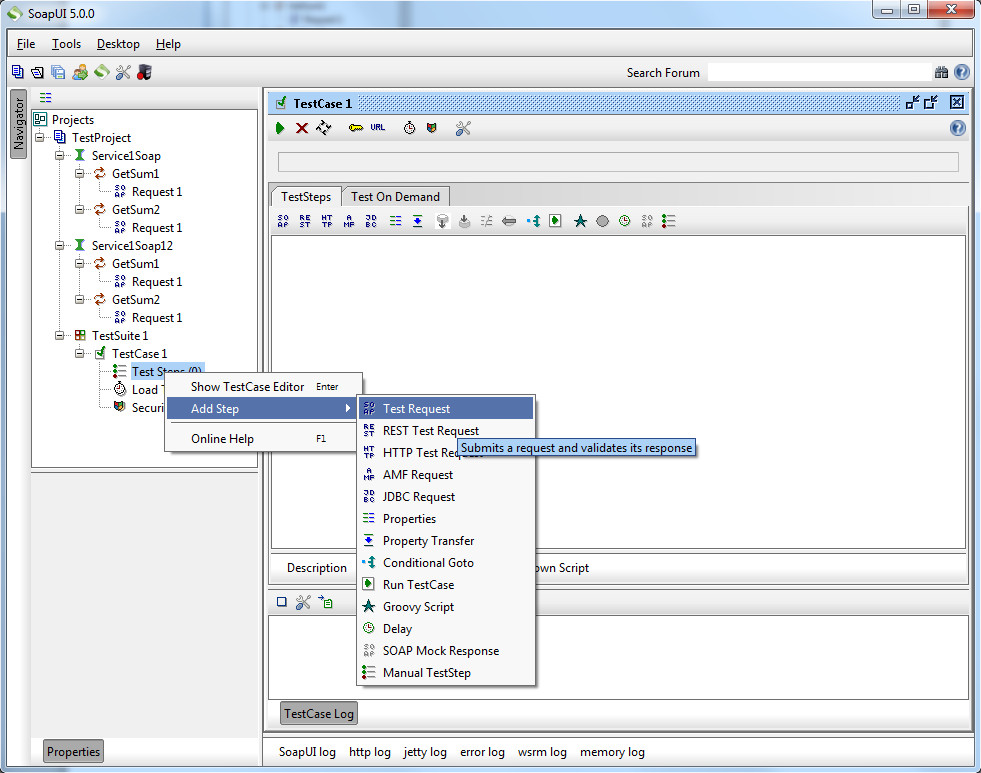Click the Search Forum input field
Screen dimensions: 981x773
pyautogui.click(x=820, y=73)
